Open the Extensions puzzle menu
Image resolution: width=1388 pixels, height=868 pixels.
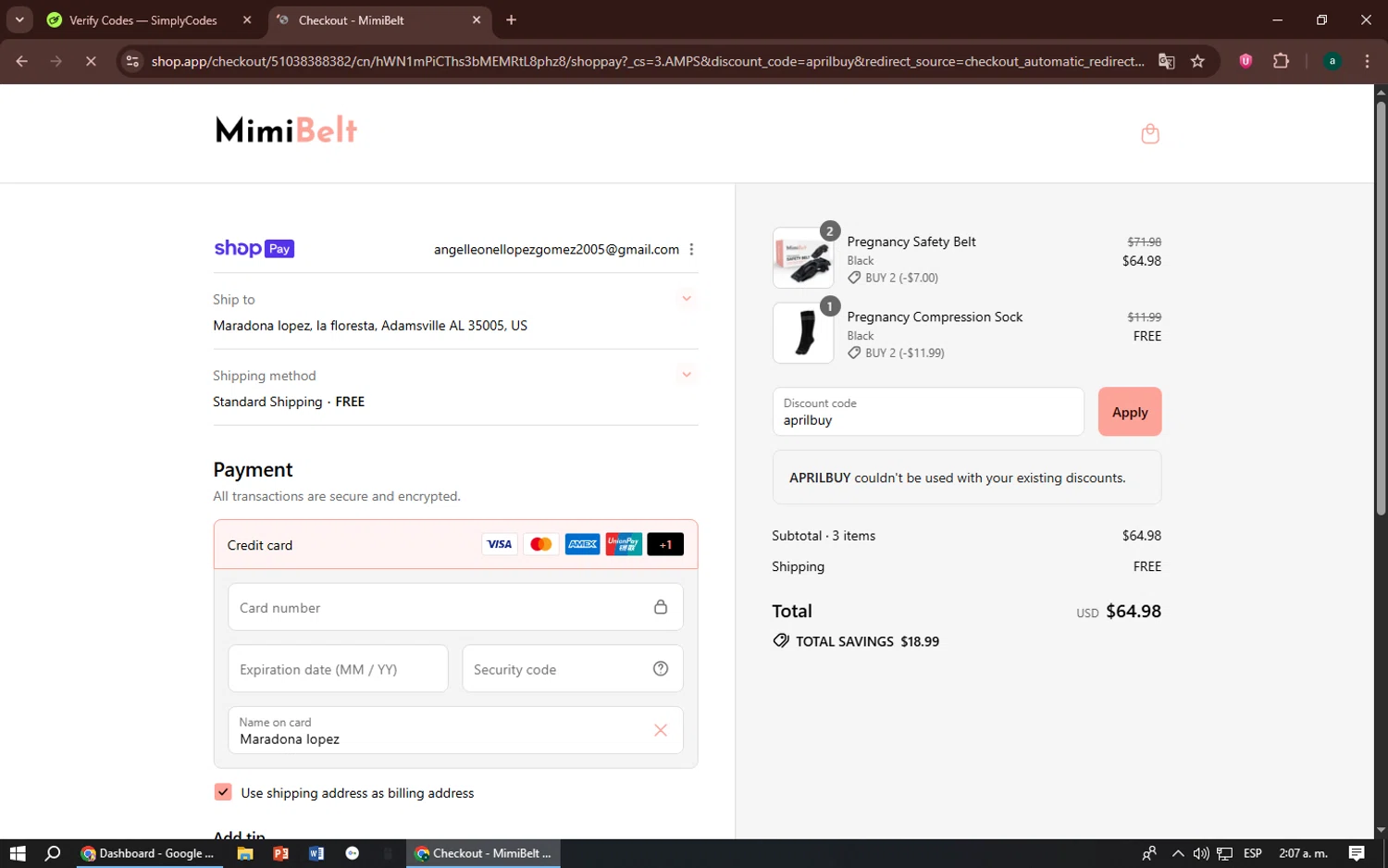point(1282,61)
